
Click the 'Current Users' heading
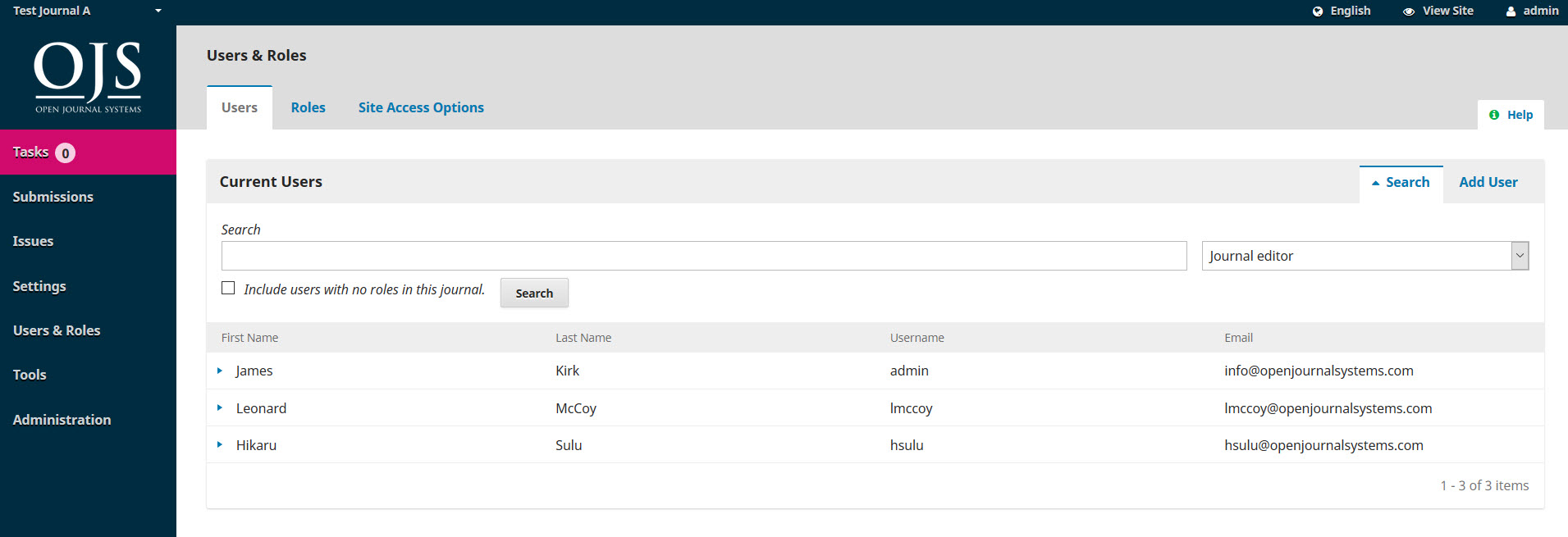tap(271, 182)
